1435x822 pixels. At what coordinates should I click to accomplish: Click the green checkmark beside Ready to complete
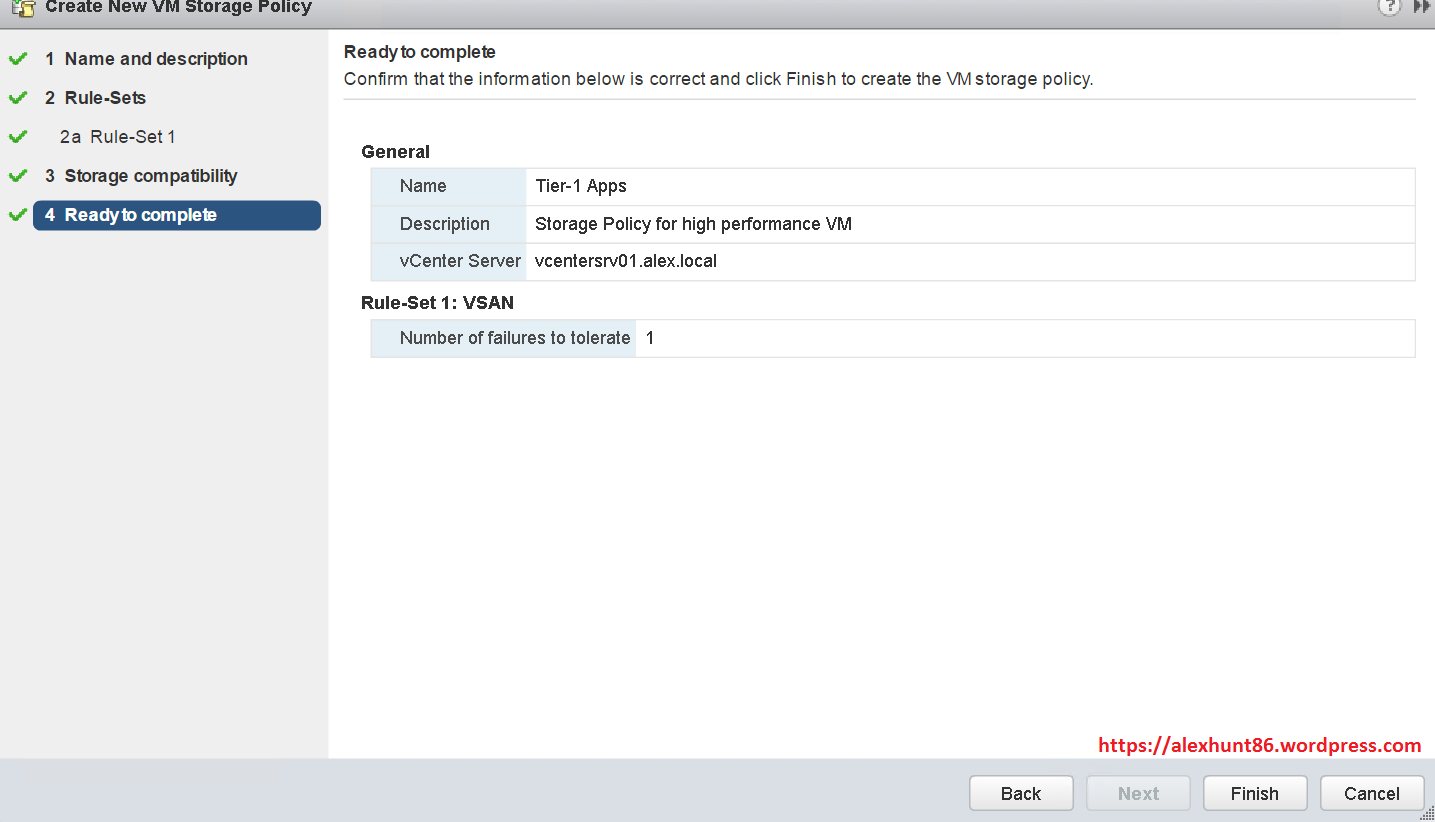[x=17, y=214]
